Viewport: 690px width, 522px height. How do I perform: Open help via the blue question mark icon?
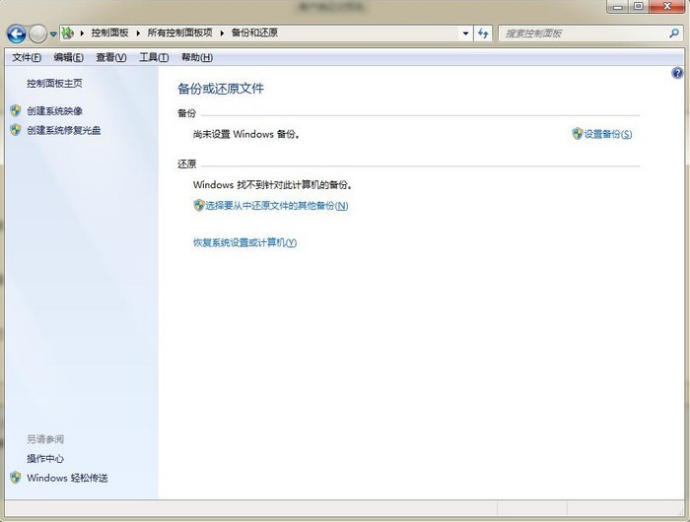pyautogui.click(x=679, y=74)
